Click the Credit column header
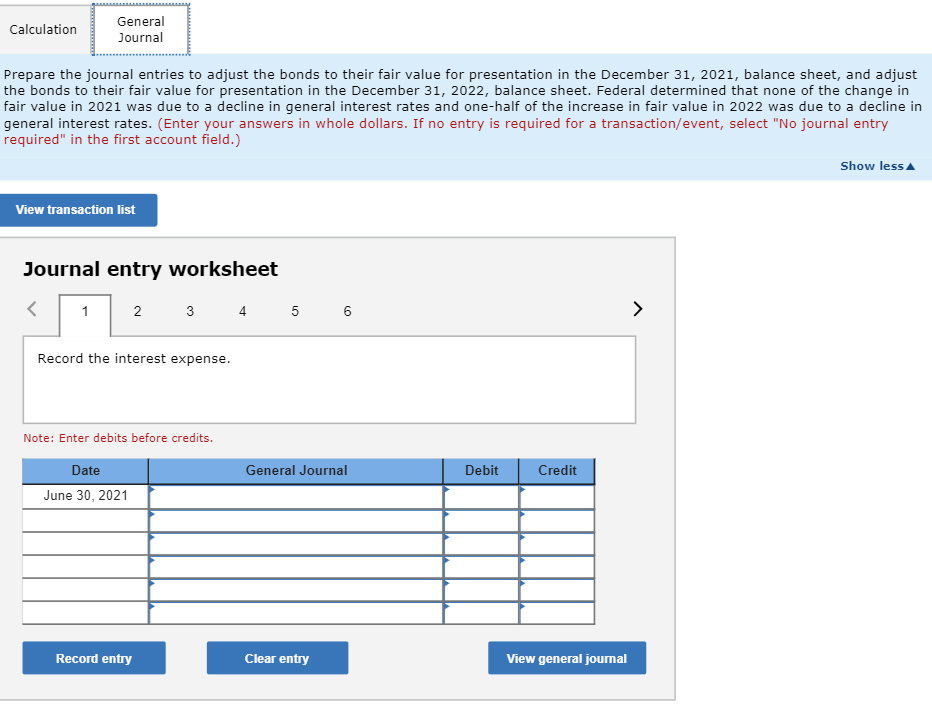 tap(557, 471)
